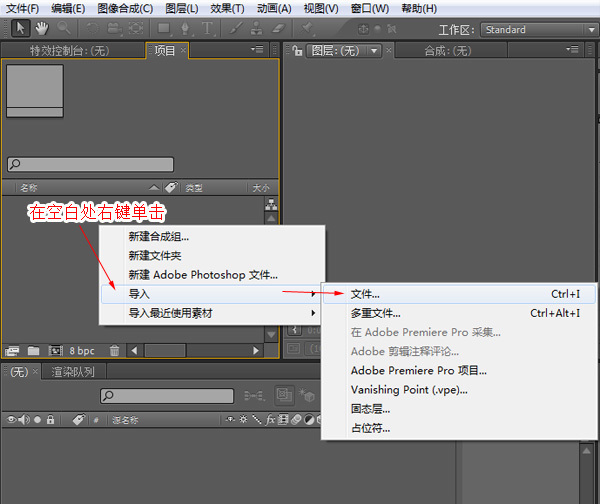
Task: Select the Puppet Pin tool
Action: (x=307, y=28)
